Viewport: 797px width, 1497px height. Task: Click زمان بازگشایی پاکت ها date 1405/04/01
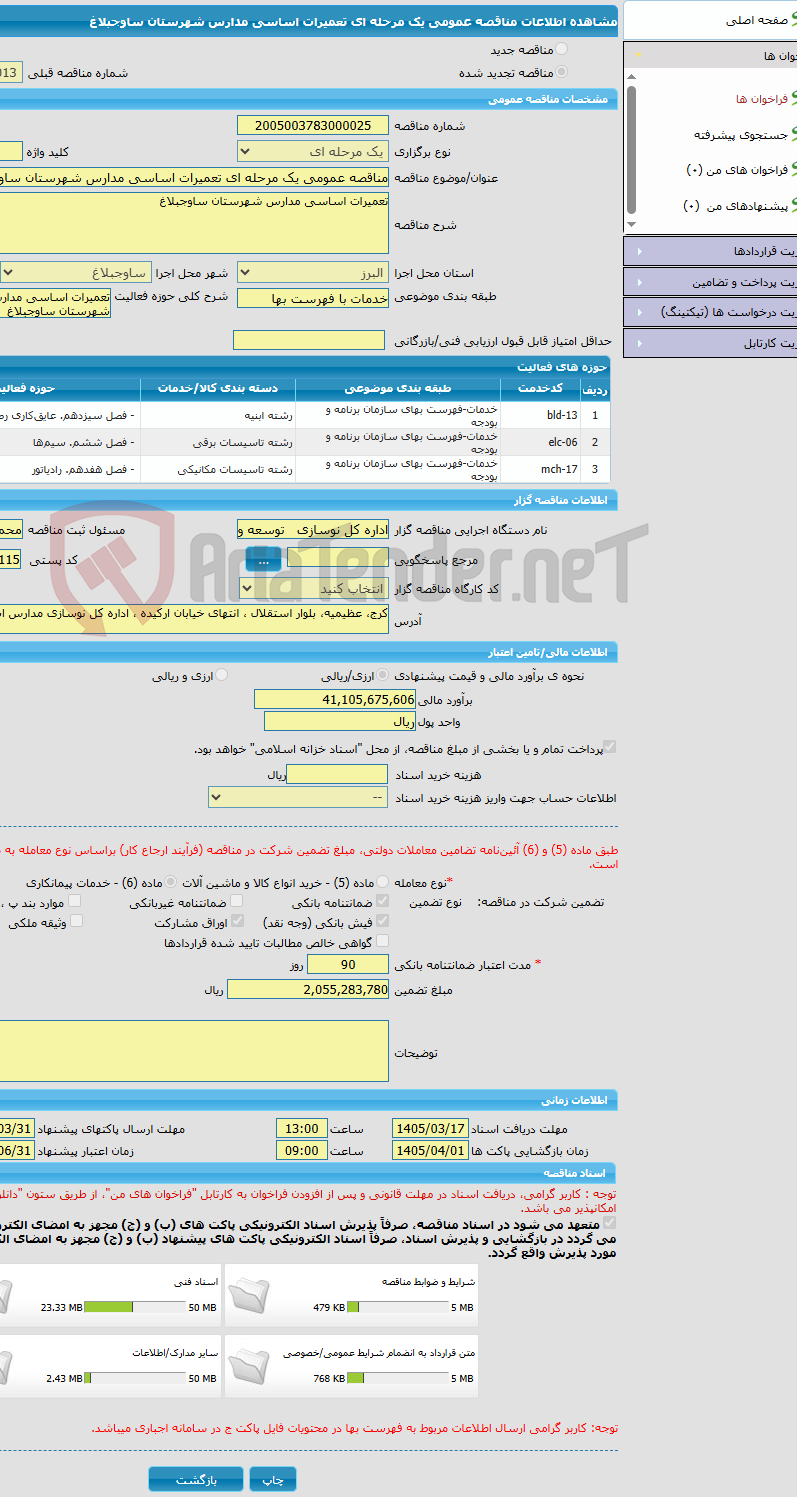(x=431, y=1151)
